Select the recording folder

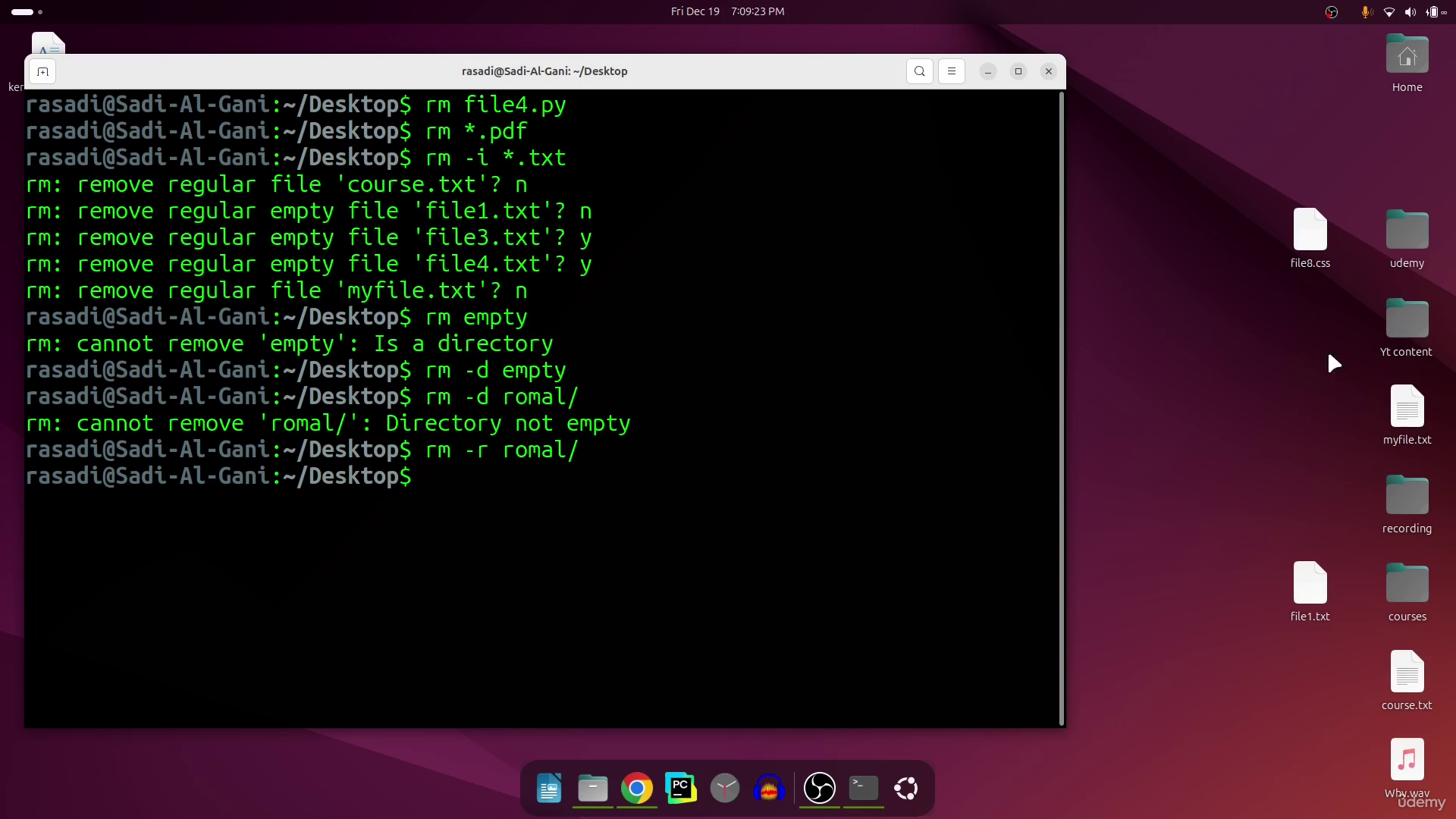(x=1407, y=504)
